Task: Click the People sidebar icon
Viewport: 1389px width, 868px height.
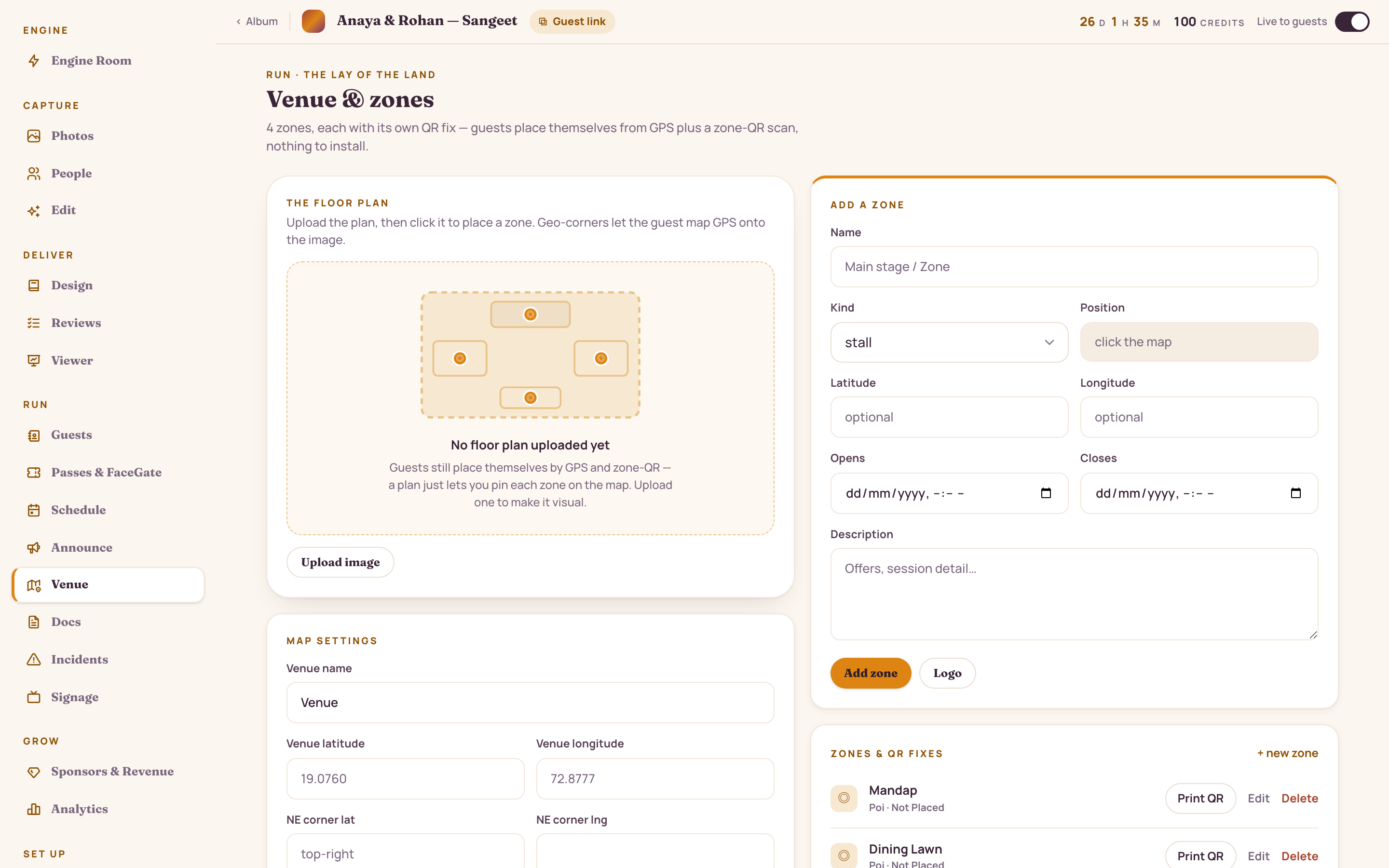Action: pos(34,174)
